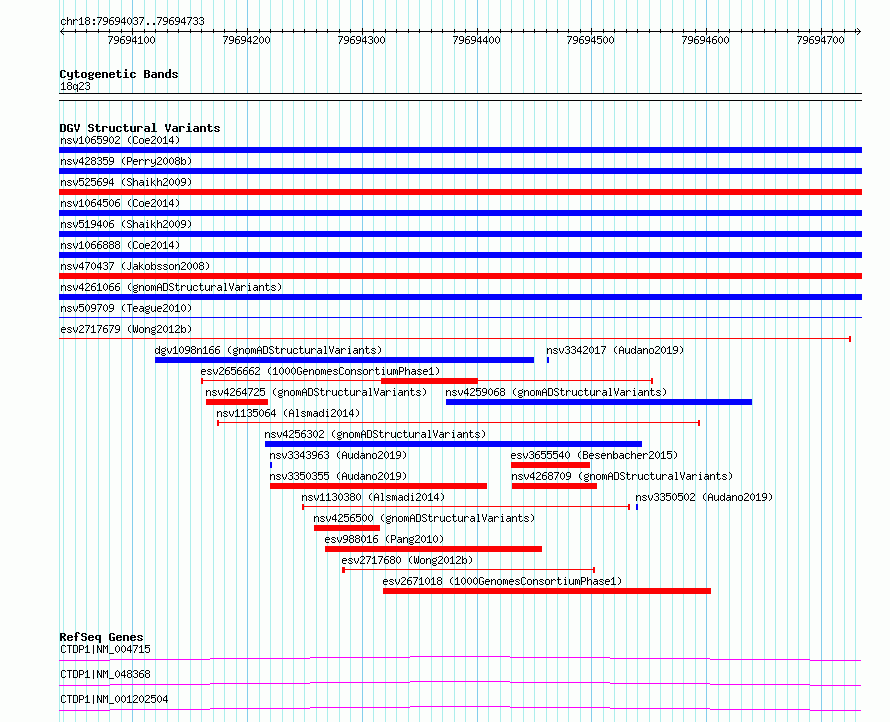This screenshot has width=890, height=722.
Task: Select the nsv4264725 red variant bar
Action: (237, 402)
